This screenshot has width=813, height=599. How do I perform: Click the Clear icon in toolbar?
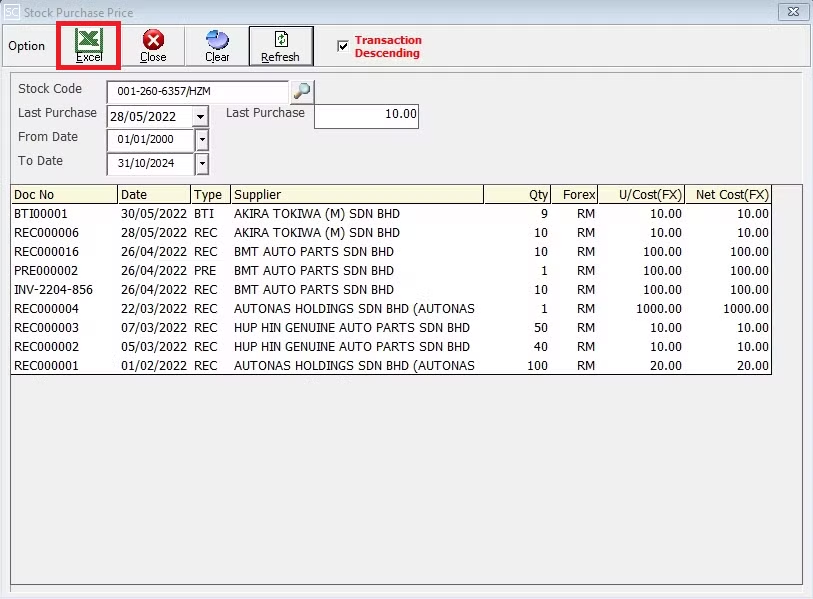(x=217, y=46)
